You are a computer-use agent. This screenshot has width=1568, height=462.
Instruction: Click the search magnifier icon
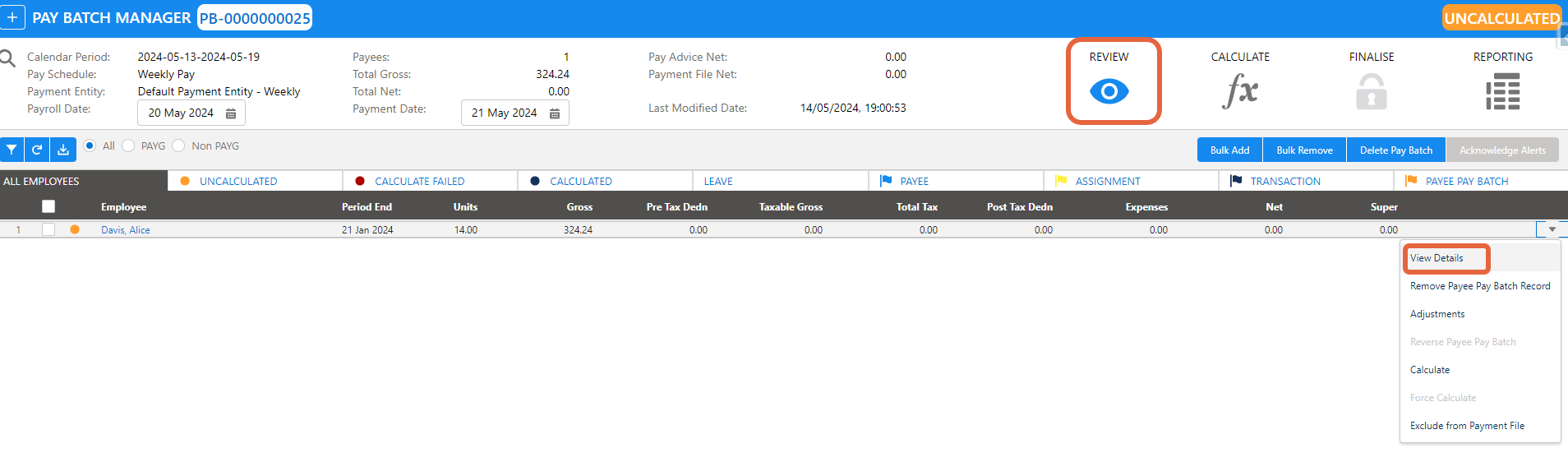[8, 58]
